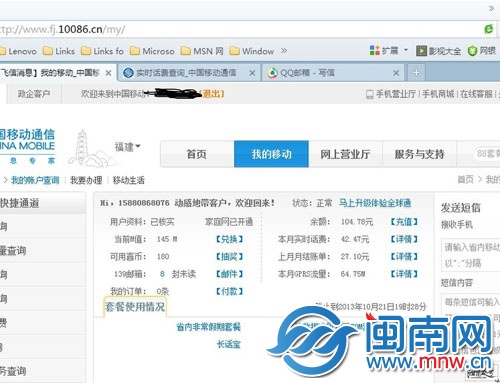
Task: Select the 我的移动 navigation tab
Action: [x=271, y=154]
